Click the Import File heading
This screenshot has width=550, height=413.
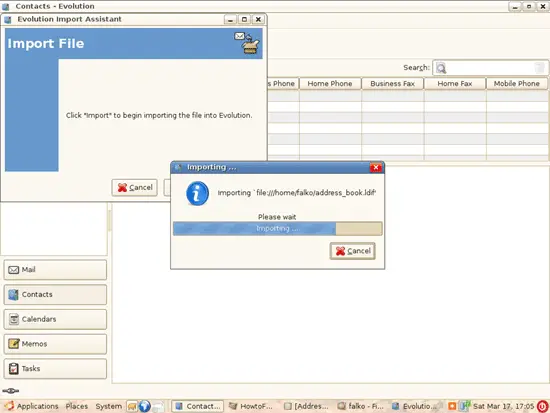46,44
